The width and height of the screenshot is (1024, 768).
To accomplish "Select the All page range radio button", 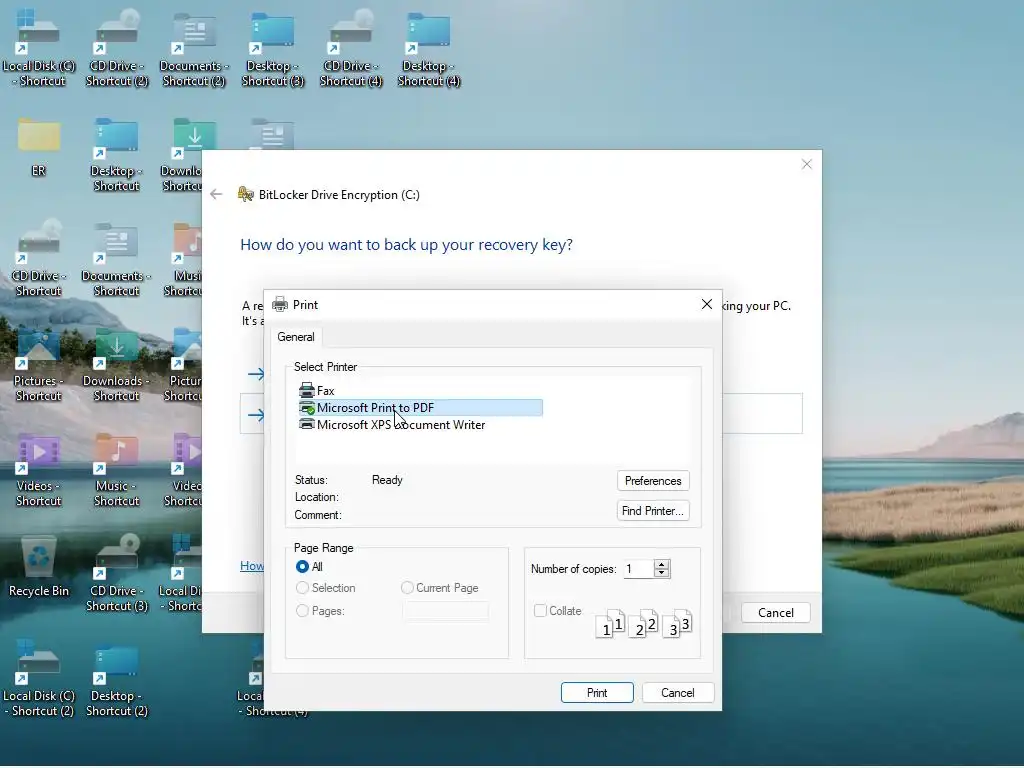I will tap(302, 567).
